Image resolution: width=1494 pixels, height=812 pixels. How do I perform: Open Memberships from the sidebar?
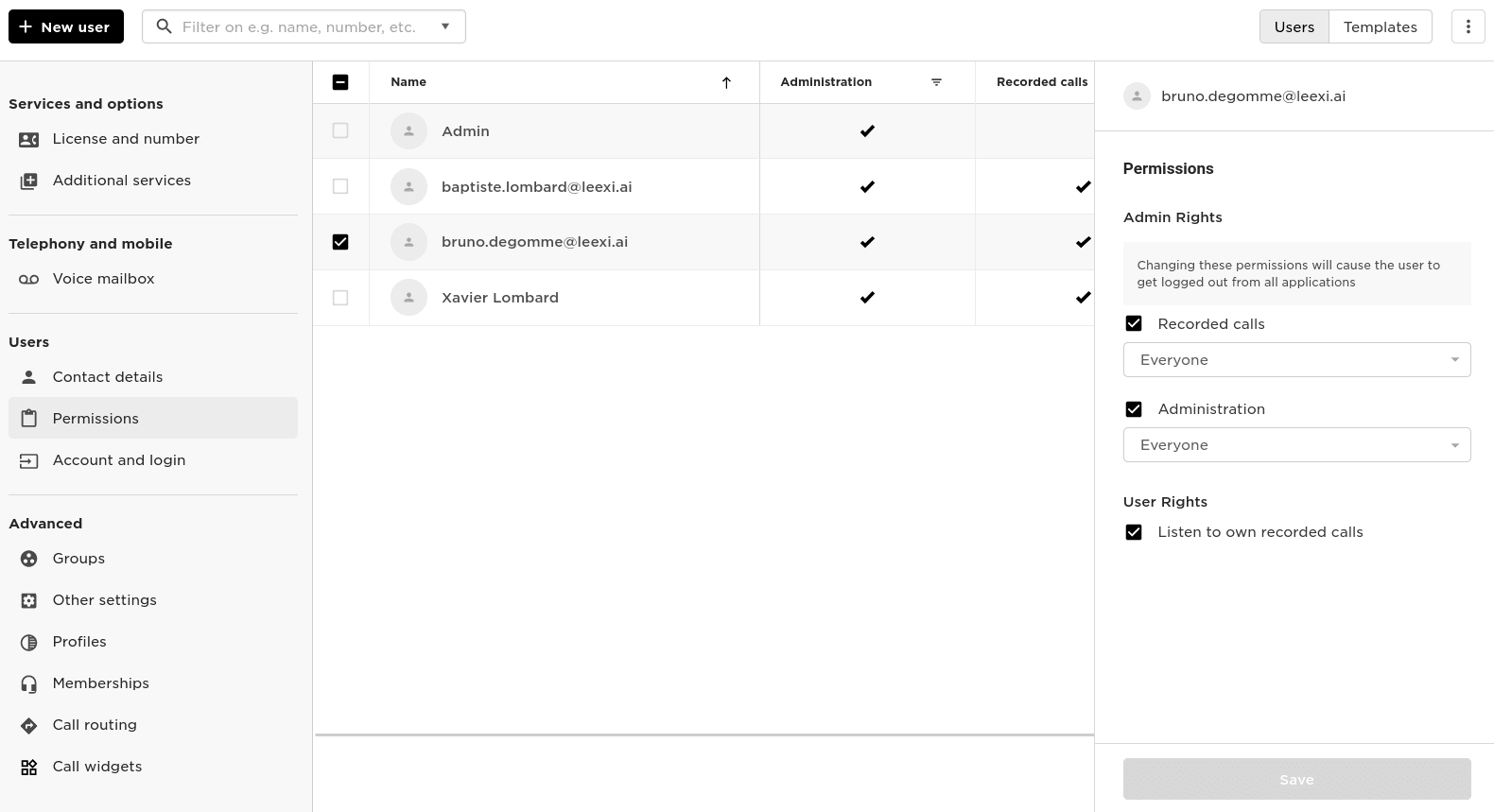point(100,683)
